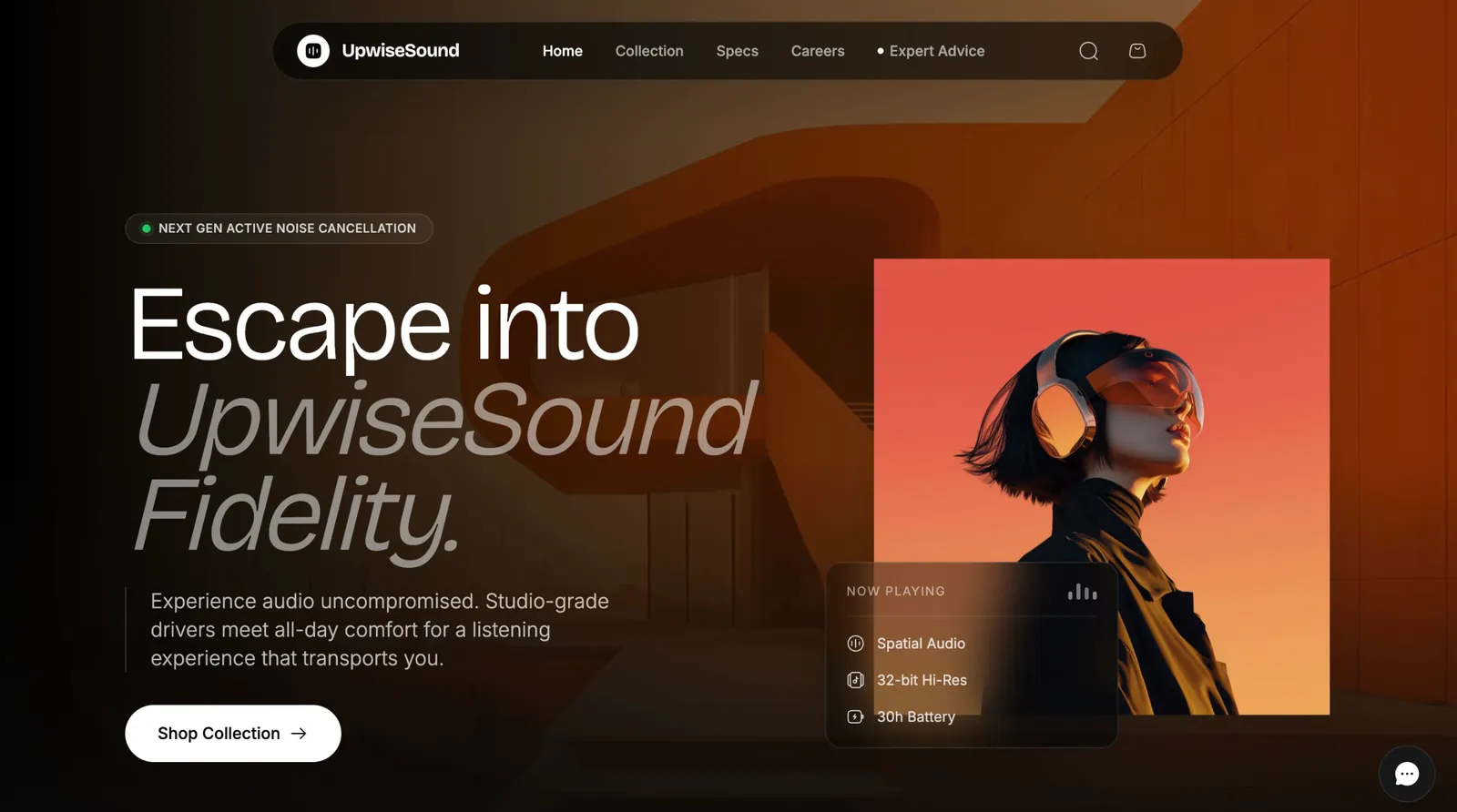This screenshot has height=812, width=1457.
Task: Click the "30h Battery" text
Action: [916, 717]
